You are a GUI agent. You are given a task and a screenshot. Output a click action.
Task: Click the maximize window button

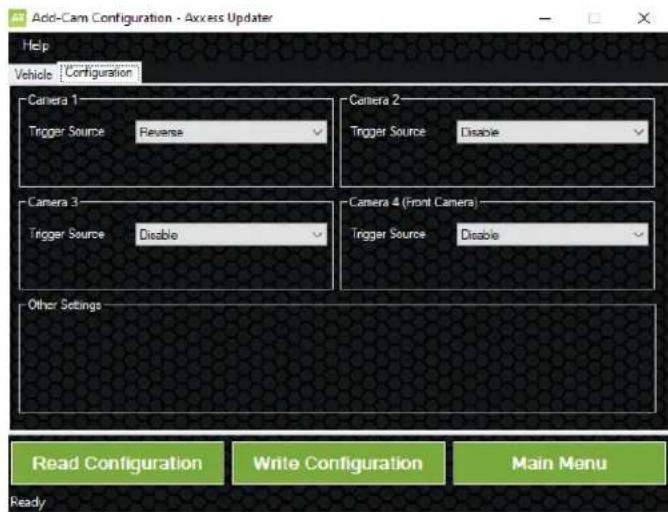coord(594,18)
